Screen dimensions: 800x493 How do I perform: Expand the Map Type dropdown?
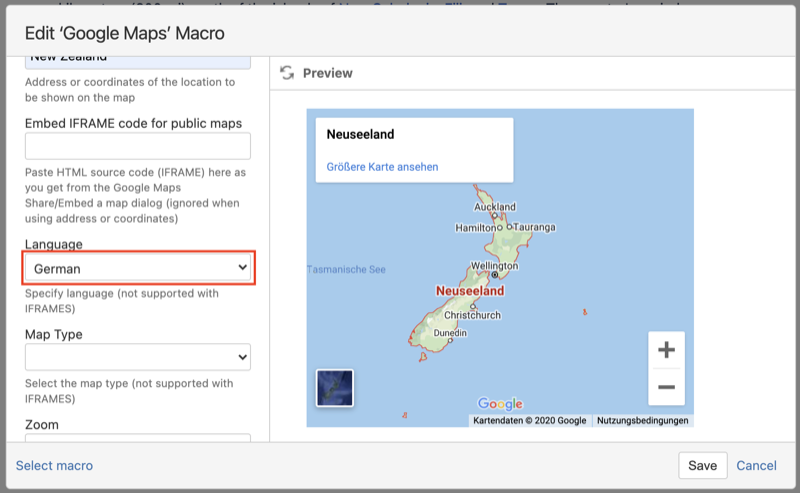[138, 357]
